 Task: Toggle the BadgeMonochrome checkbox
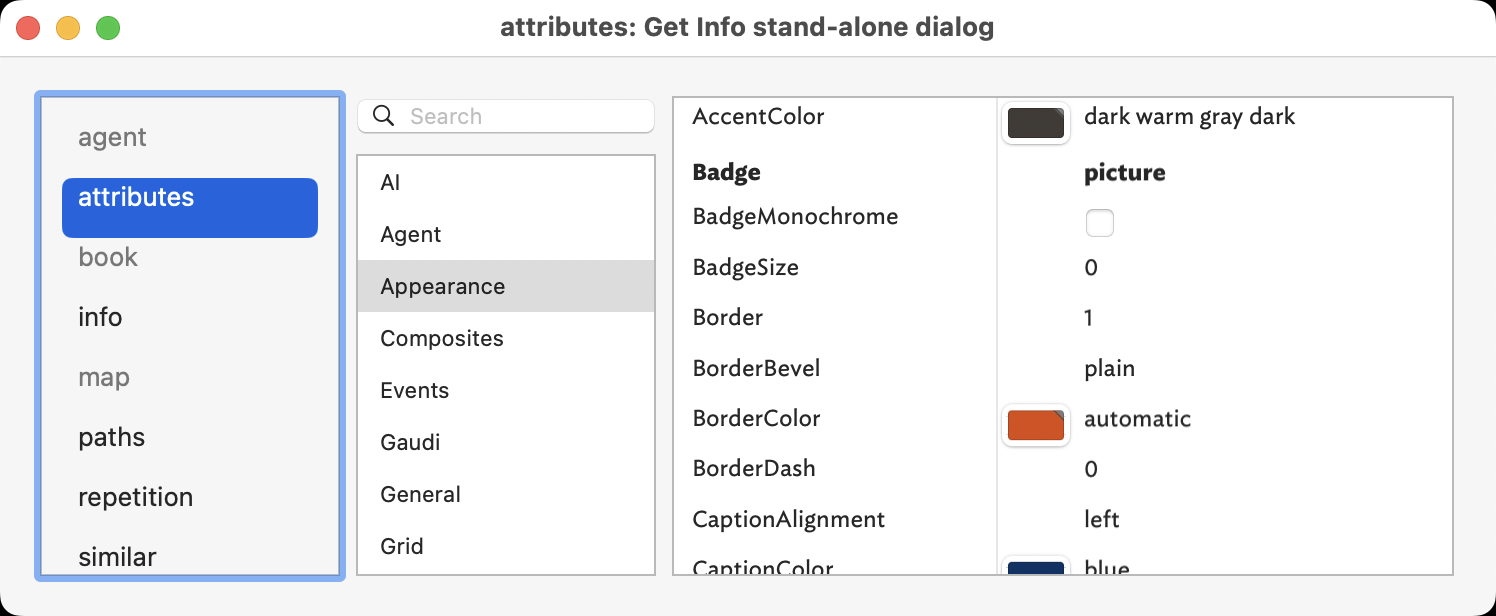[x=1100, y=222]
